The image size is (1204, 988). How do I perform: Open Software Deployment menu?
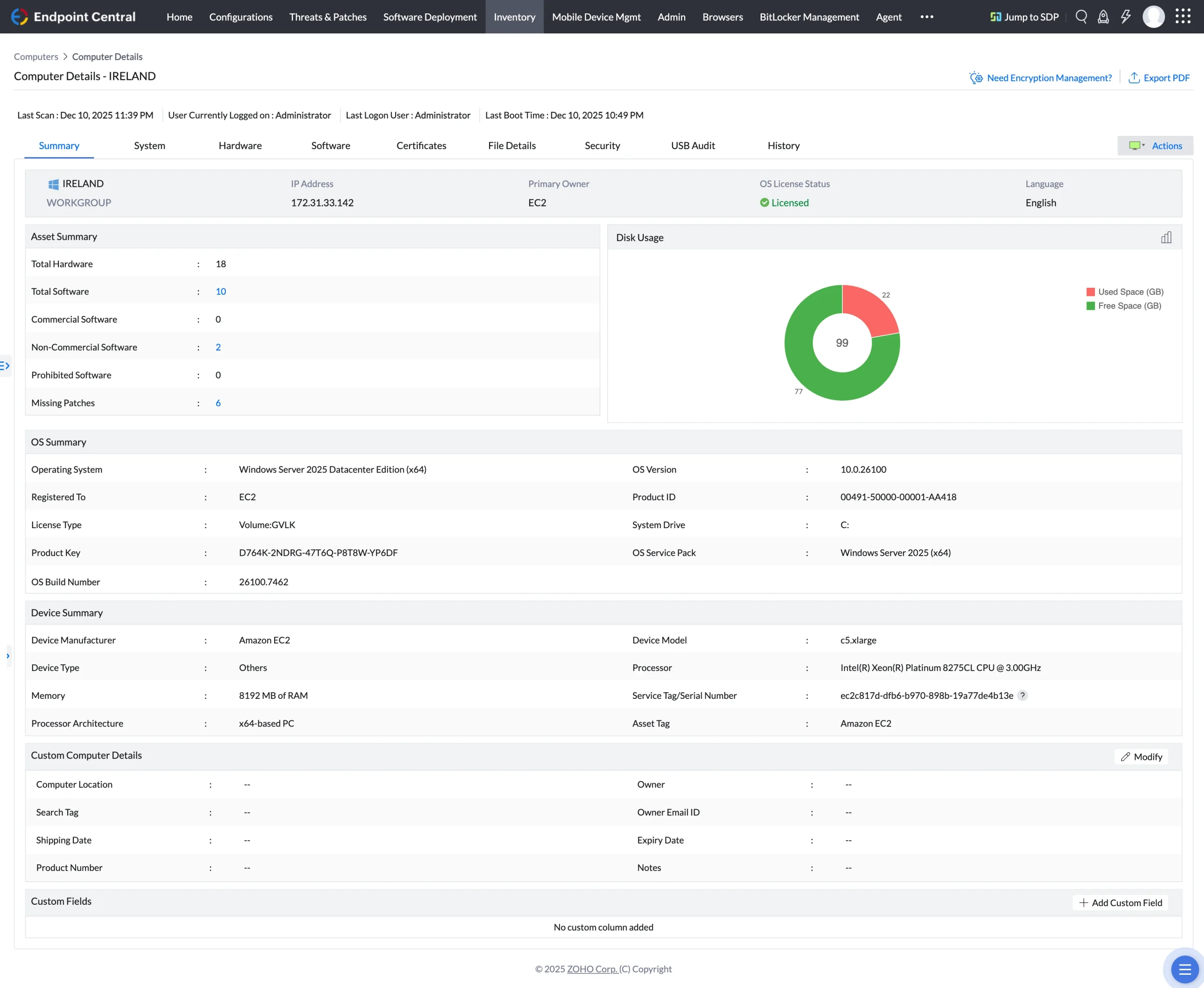(430, 17)
